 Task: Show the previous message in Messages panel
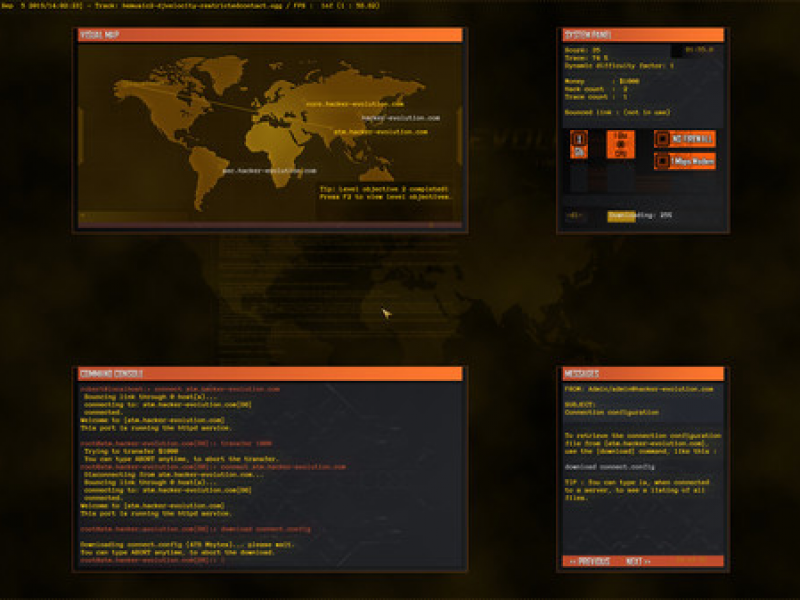pos(589,561)
